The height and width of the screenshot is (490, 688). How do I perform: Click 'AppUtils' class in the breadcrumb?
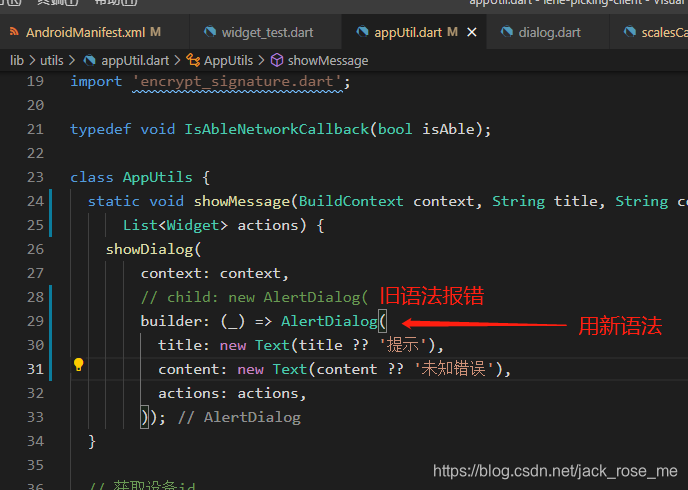tap(228, 61)
